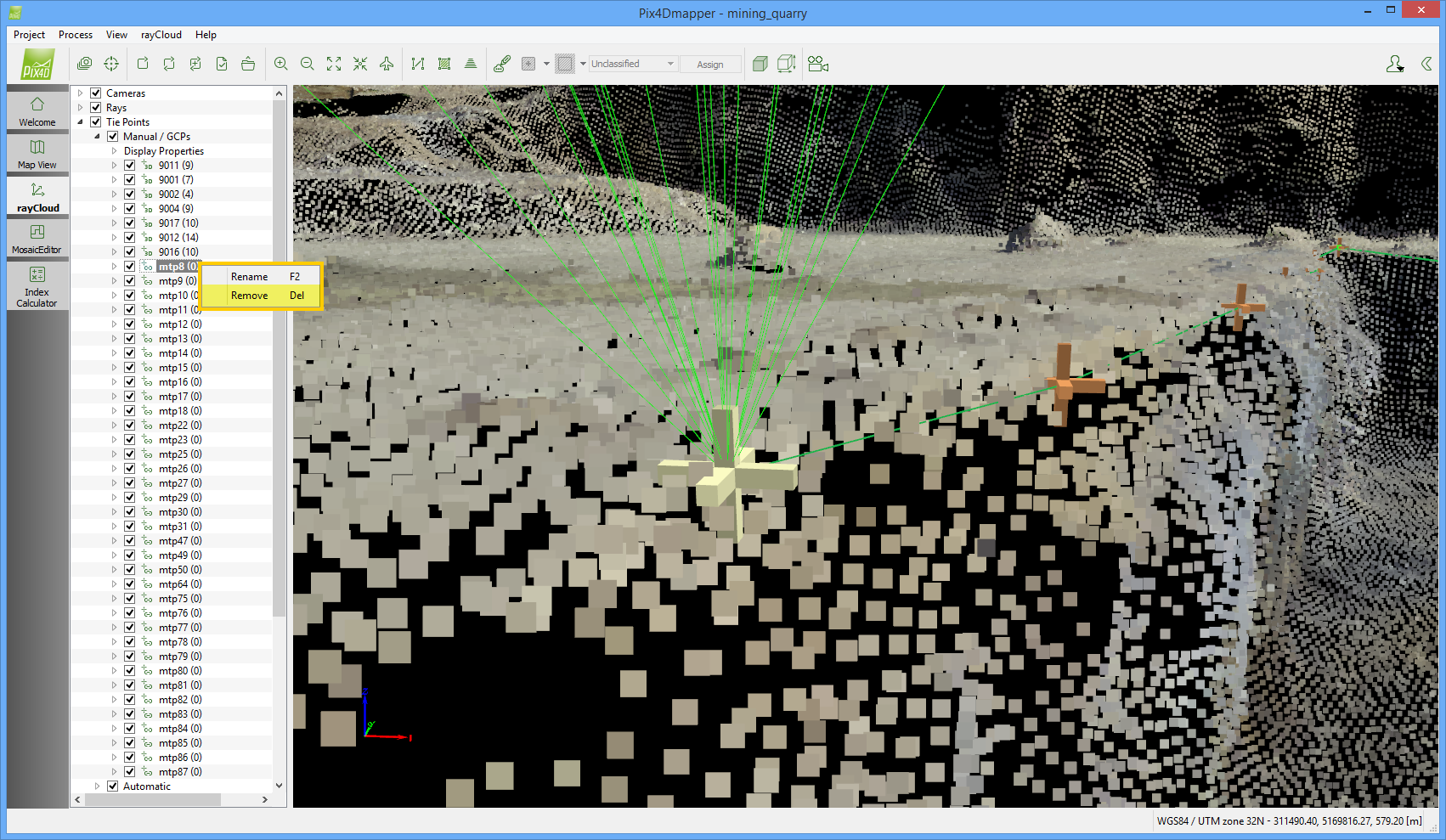Uncheck the Cameras layer checkbox
The height and width of the screenshot is (840, 1446).
pos(96,93)
